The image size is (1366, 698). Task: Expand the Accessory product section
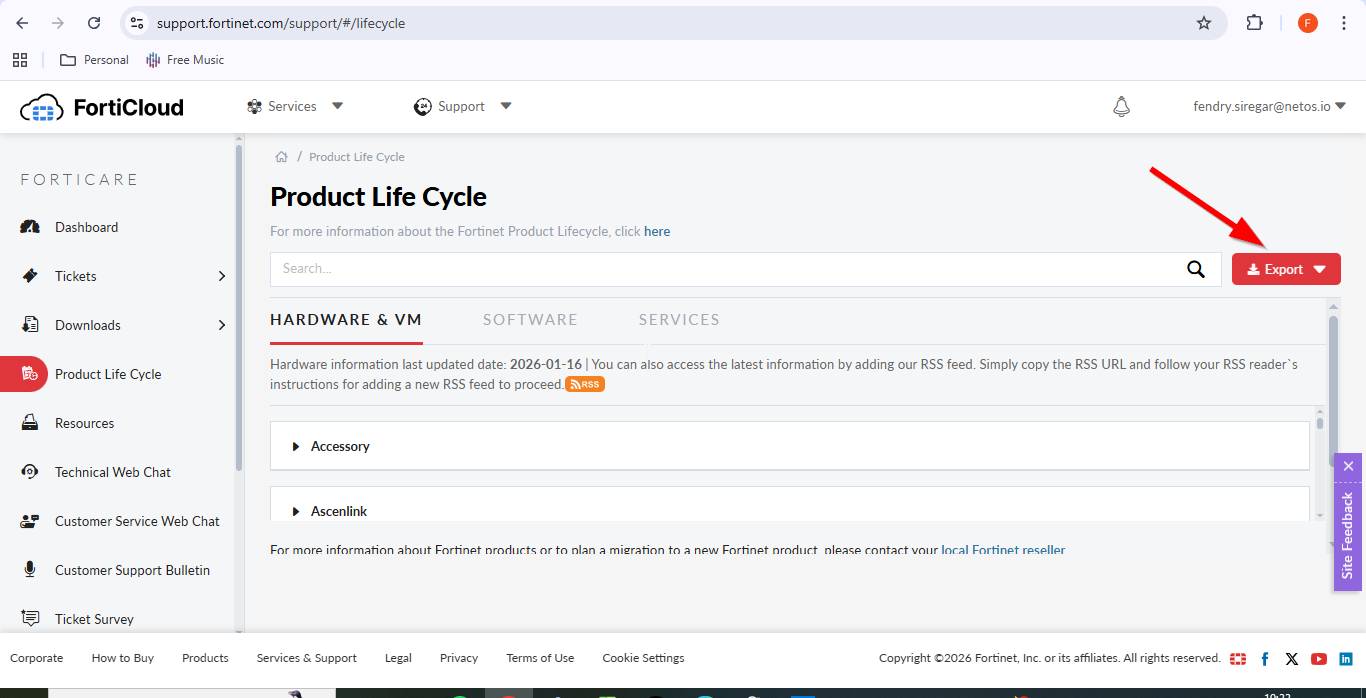point(340,446)
